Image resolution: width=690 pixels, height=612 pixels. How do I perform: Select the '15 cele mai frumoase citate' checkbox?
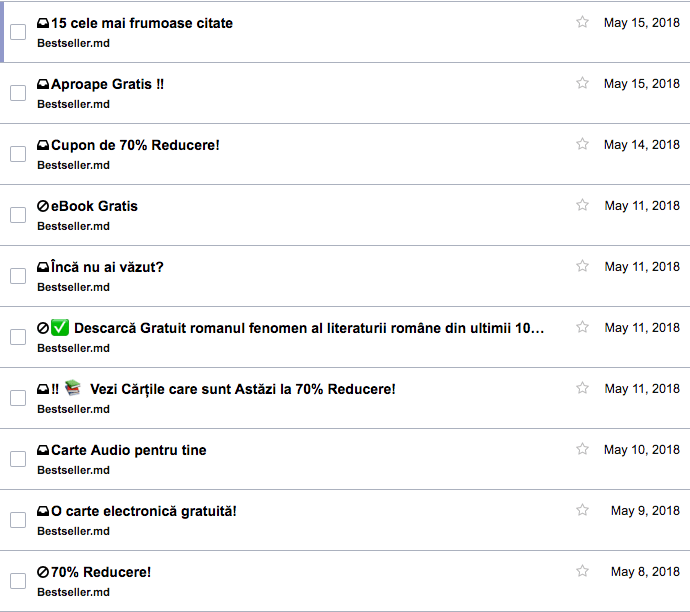click(18, 32)
